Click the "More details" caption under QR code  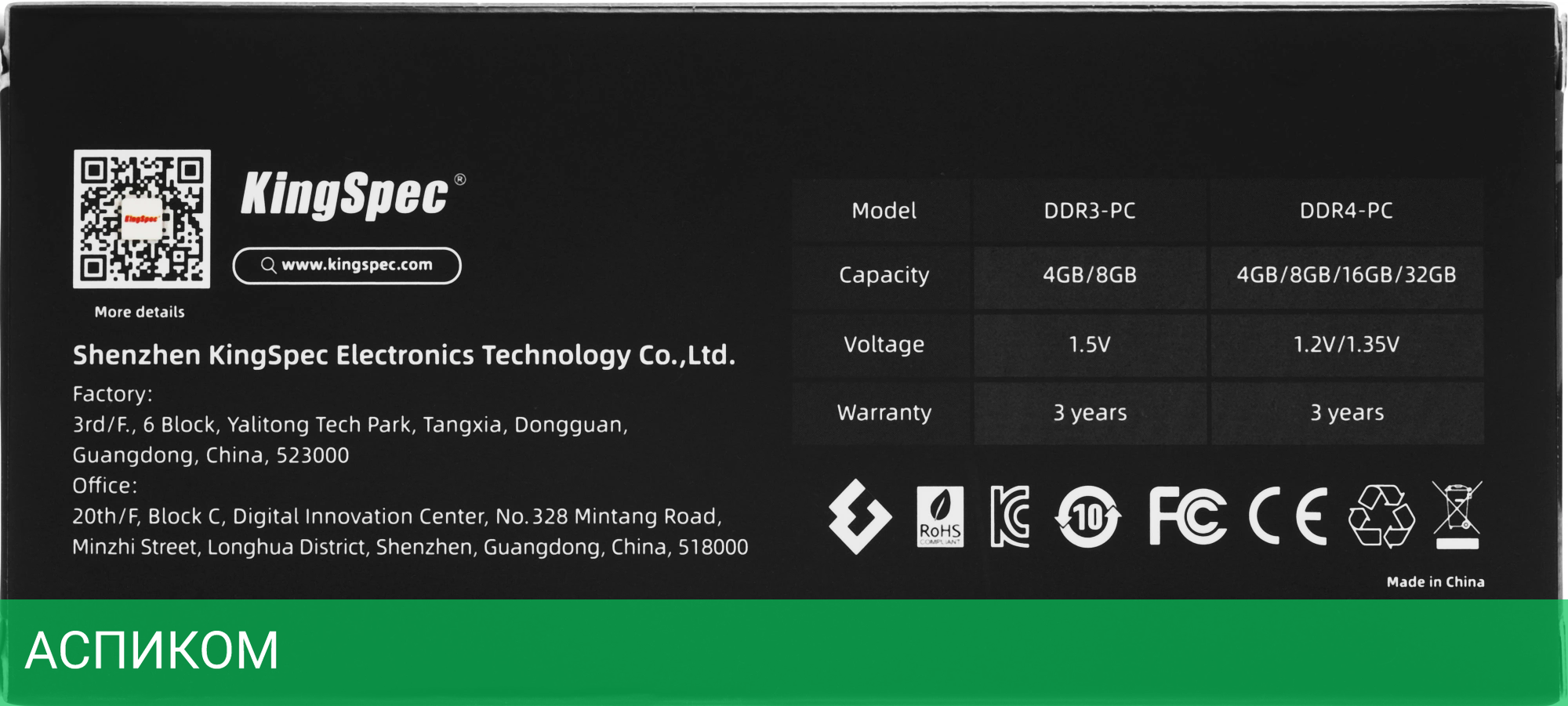pyautogui.click(x=140, y=312)
